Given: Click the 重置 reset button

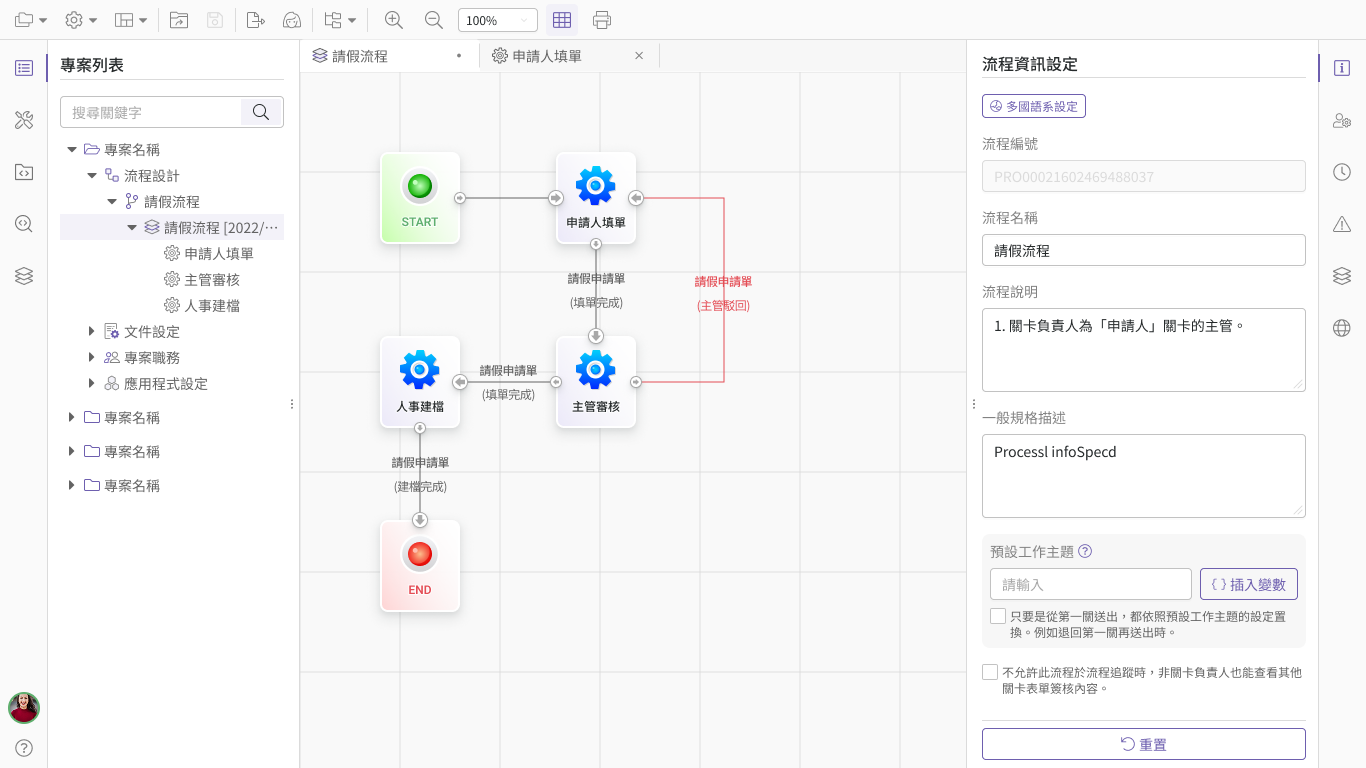Looking at the screenshot, I should click(1143, 744).
